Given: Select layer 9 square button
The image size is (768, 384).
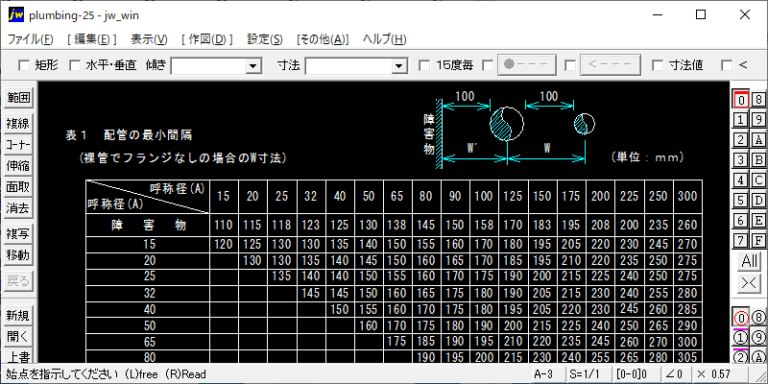Looking at the screenshot, I should pos(758,120).
